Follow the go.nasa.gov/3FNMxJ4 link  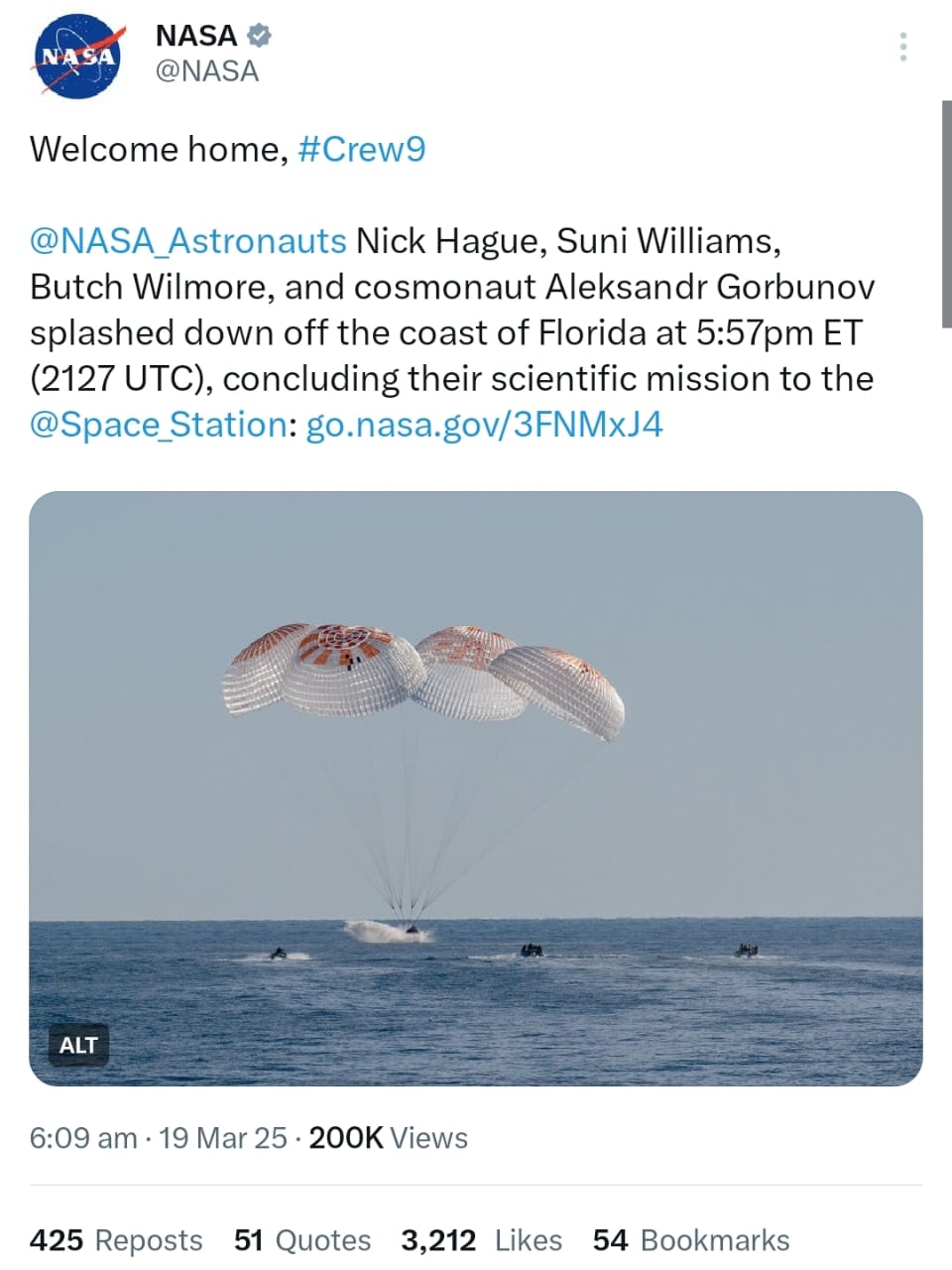pos(484,425)
